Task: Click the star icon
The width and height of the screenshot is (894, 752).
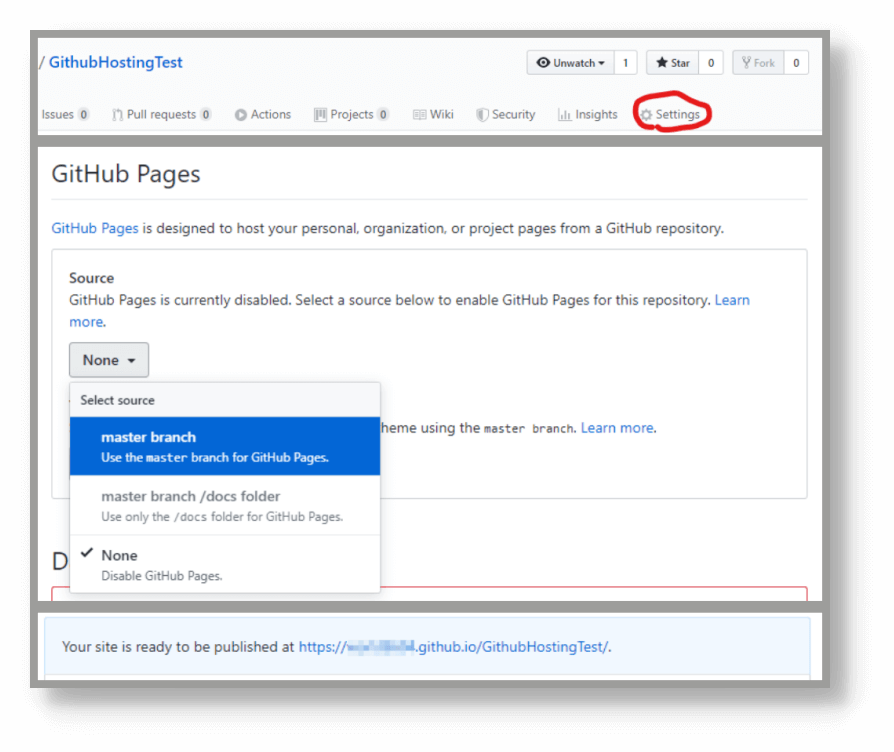Action: [661, 63]
